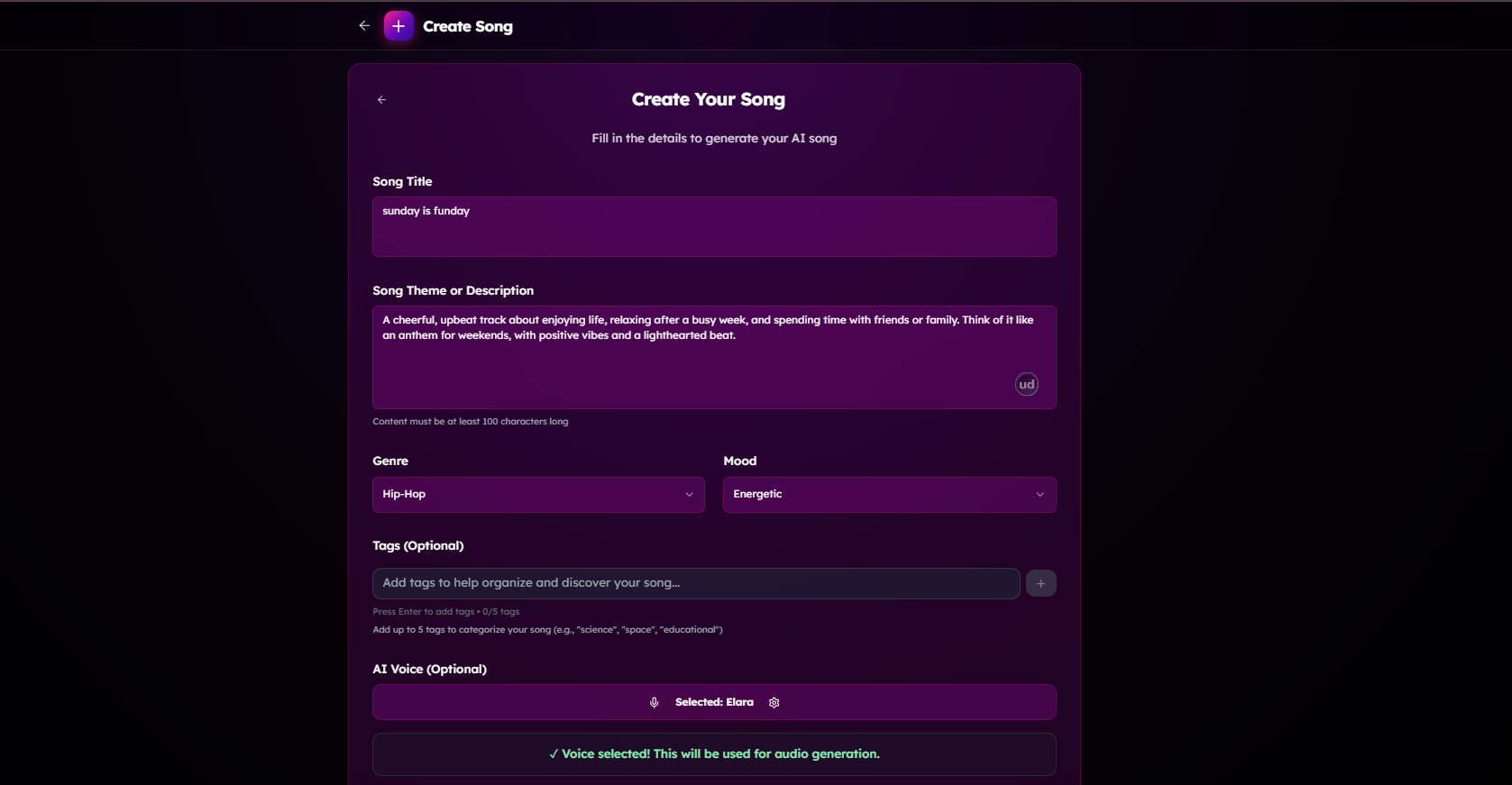This screenshot has width=1512, height=785.
Task: Click the round "ud" icon in the description box
Action: pos(1026,385)
